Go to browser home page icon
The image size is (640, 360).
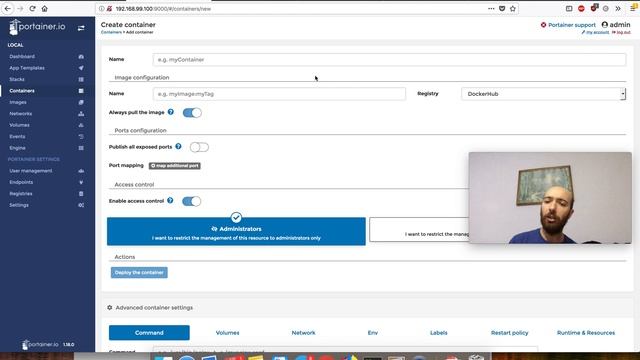pos(44,9)
